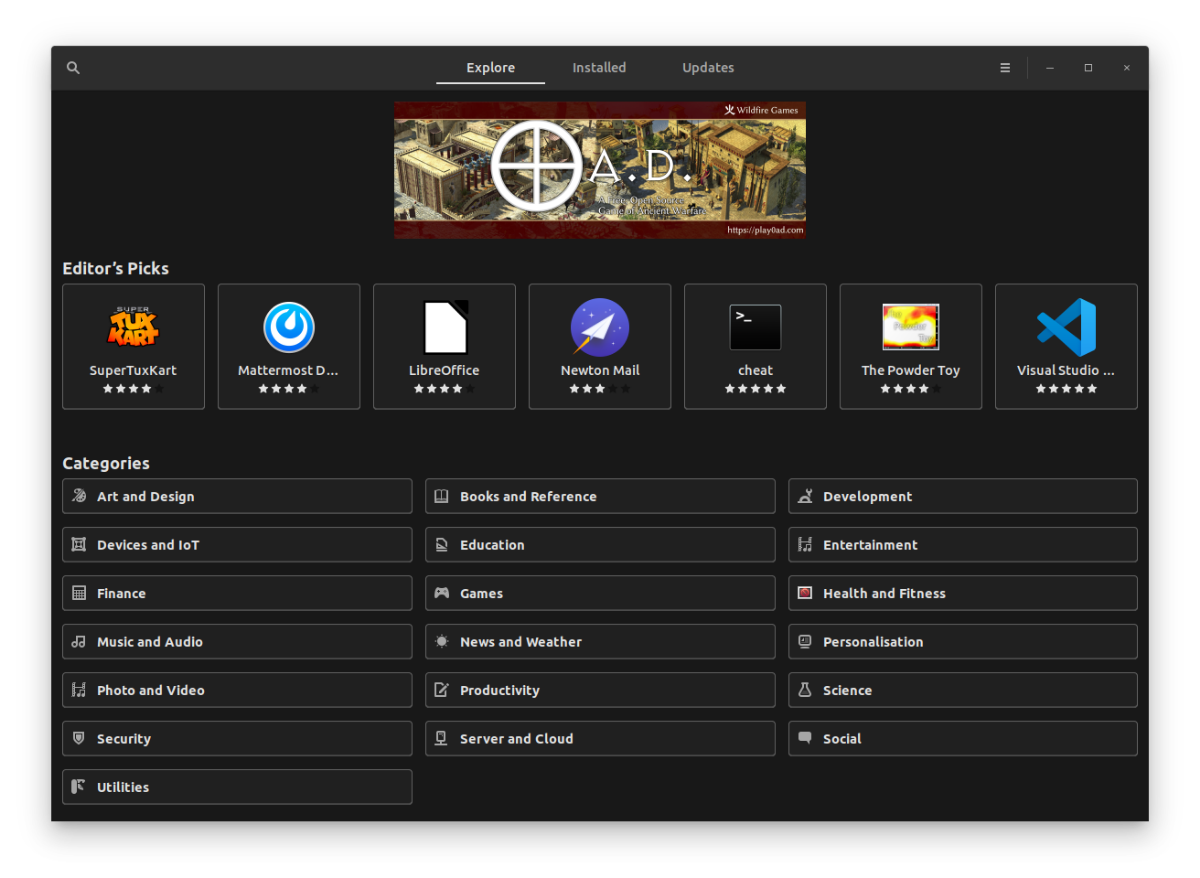Viewport: 1200px width, 878px height.
Task: Switch to the Installed tab
Action: tap(599, 68)
